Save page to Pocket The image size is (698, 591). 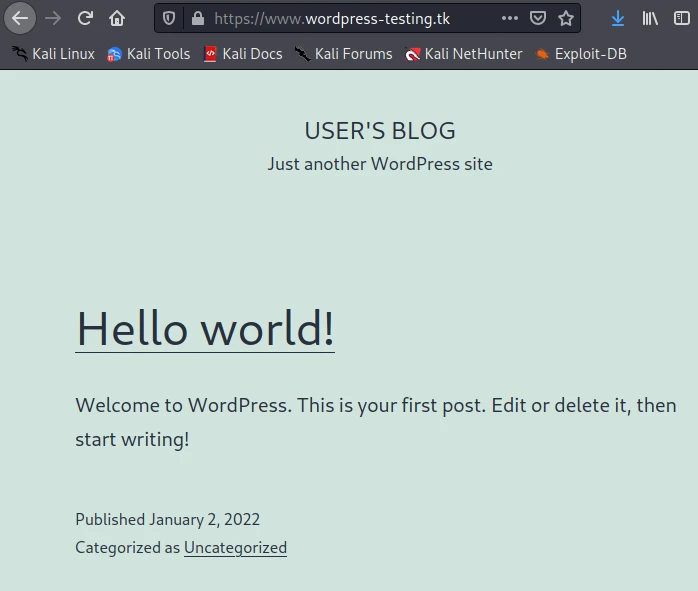point(538,18)
